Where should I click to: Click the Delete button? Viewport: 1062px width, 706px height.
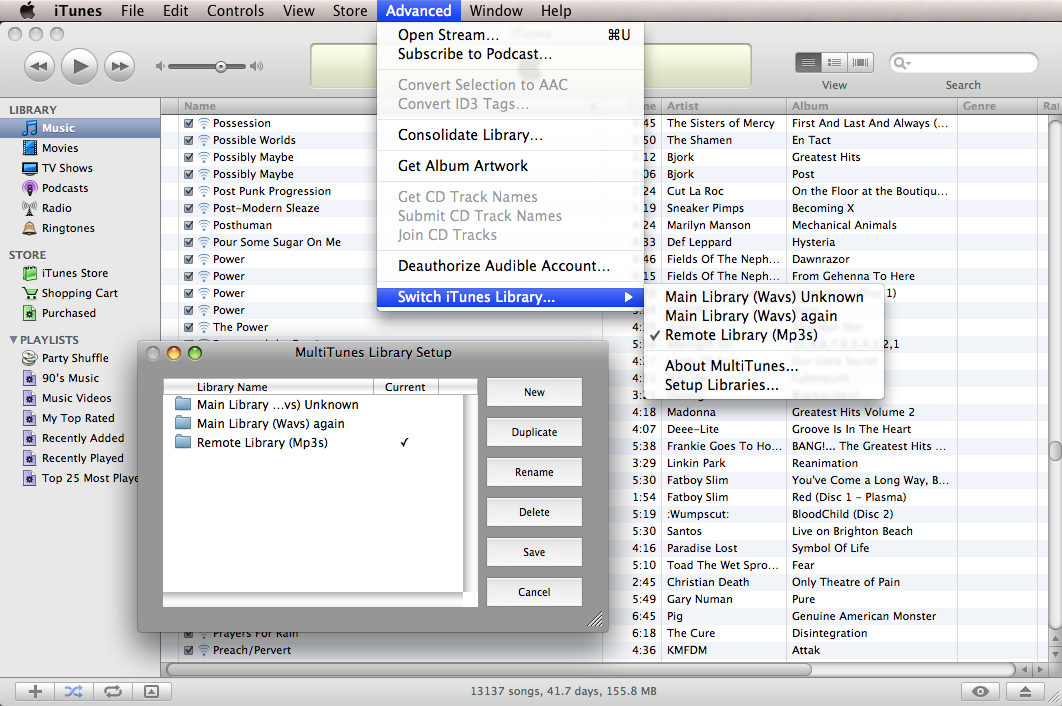click(534, 512)
